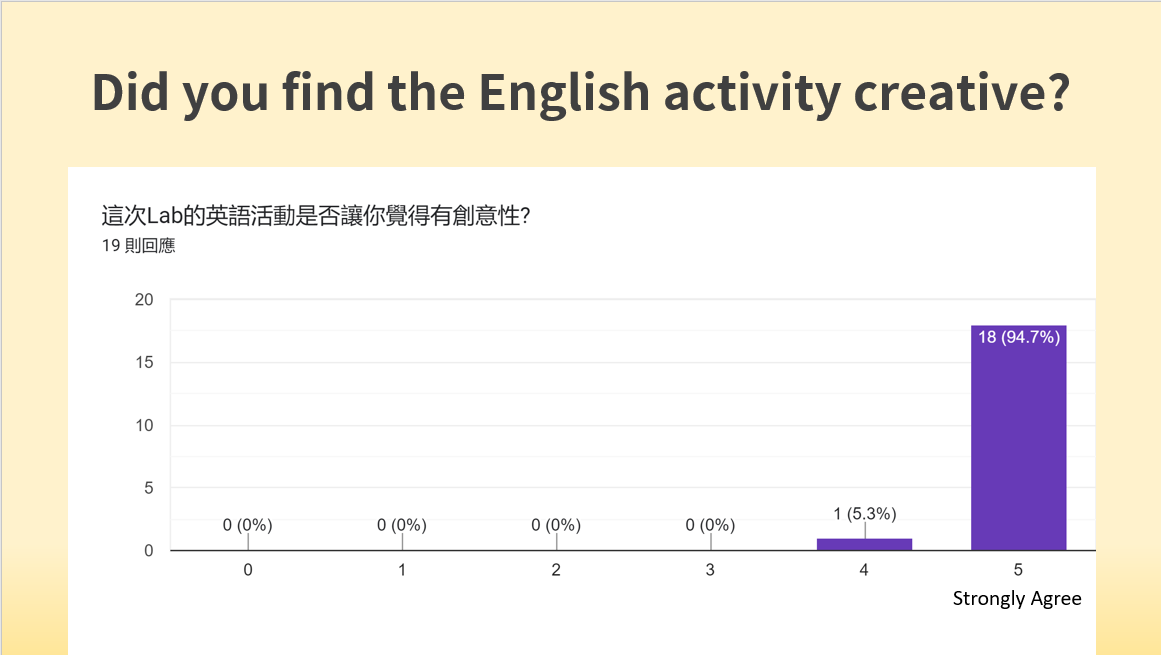Click the y-axis value 15
Viewport: 1161px width, 655px height.
coord(144,363)
